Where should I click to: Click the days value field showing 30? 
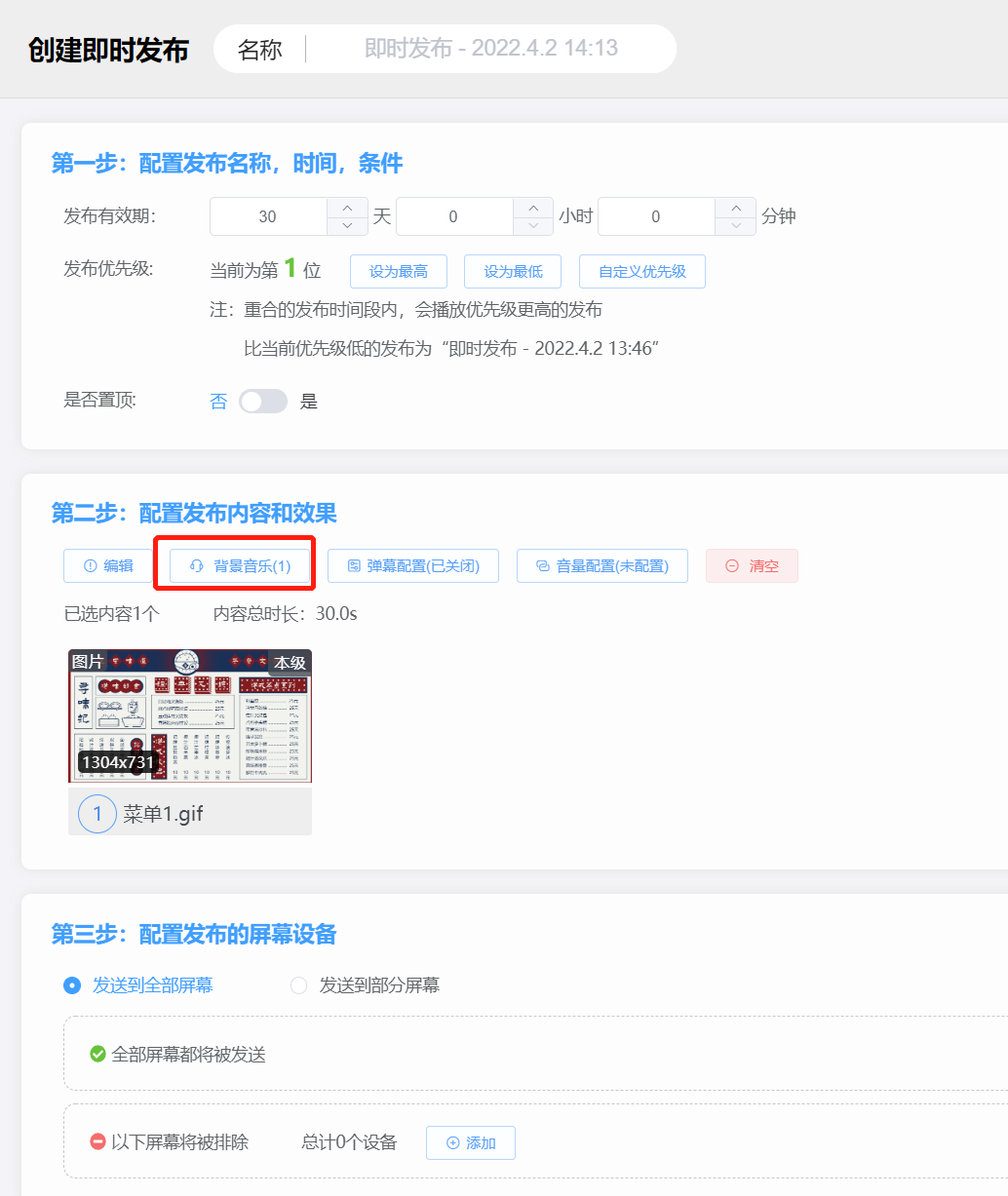point(268,216)
